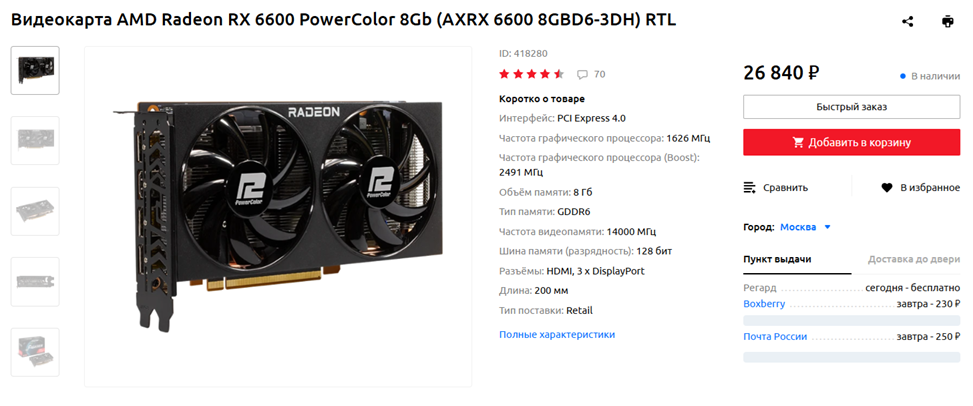Open the Boxberry delivery link
Screen dimensions: 973x406
(x=764, y=304)
